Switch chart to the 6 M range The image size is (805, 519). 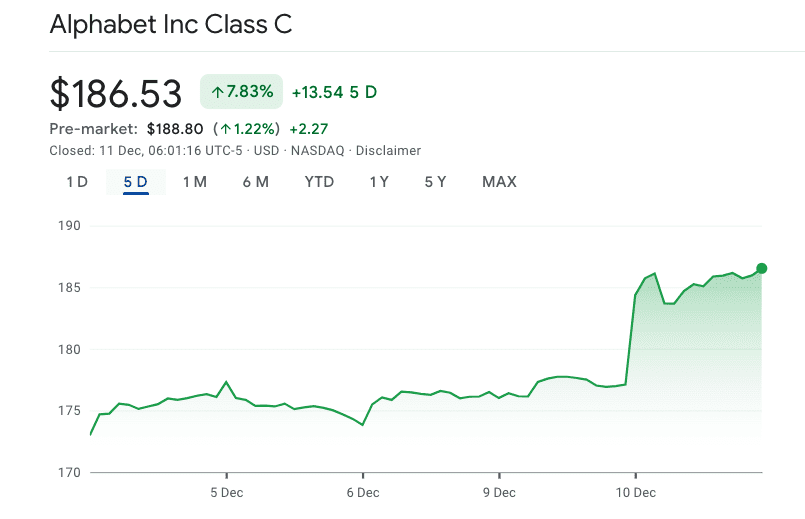pyautogui.click(x=255, y=182)
